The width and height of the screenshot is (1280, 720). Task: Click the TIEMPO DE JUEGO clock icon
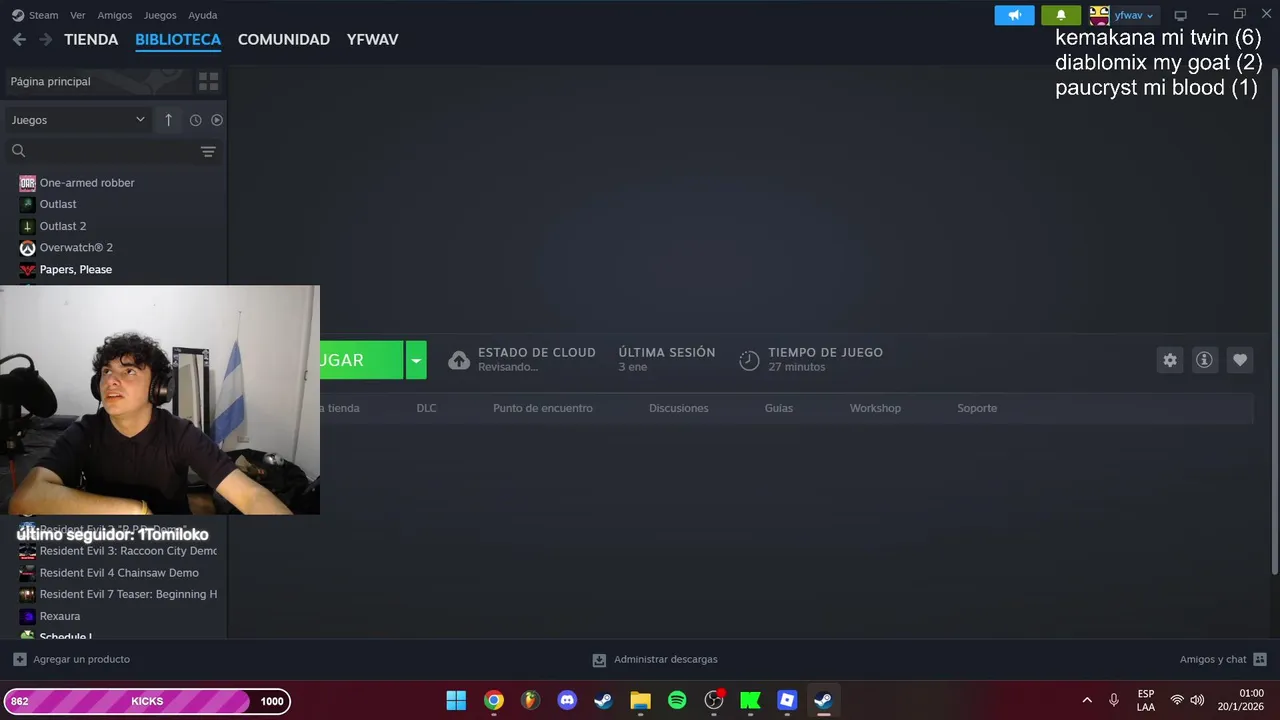(x=749, y=360)
